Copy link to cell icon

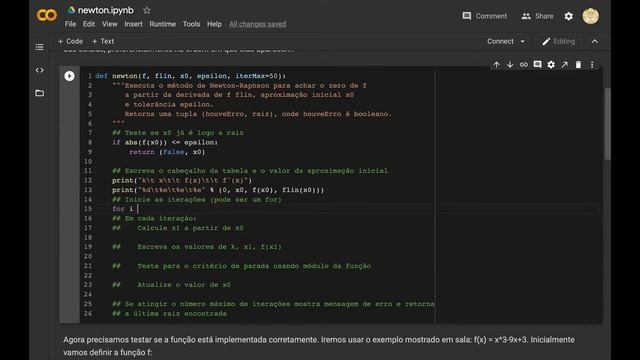click(x=524, y=64)
